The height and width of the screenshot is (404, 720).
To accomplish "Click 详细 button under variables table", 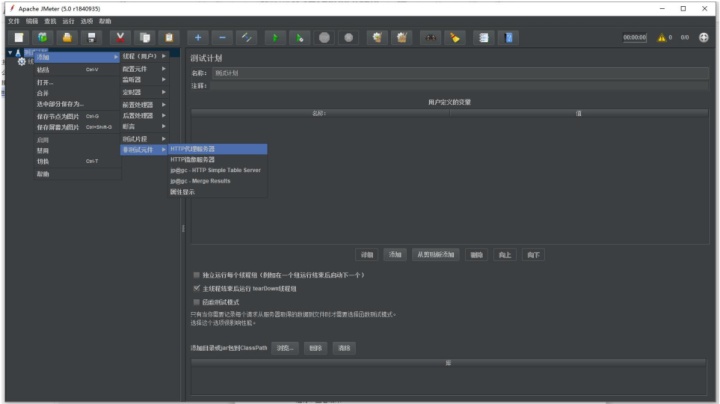I will 367,255.
